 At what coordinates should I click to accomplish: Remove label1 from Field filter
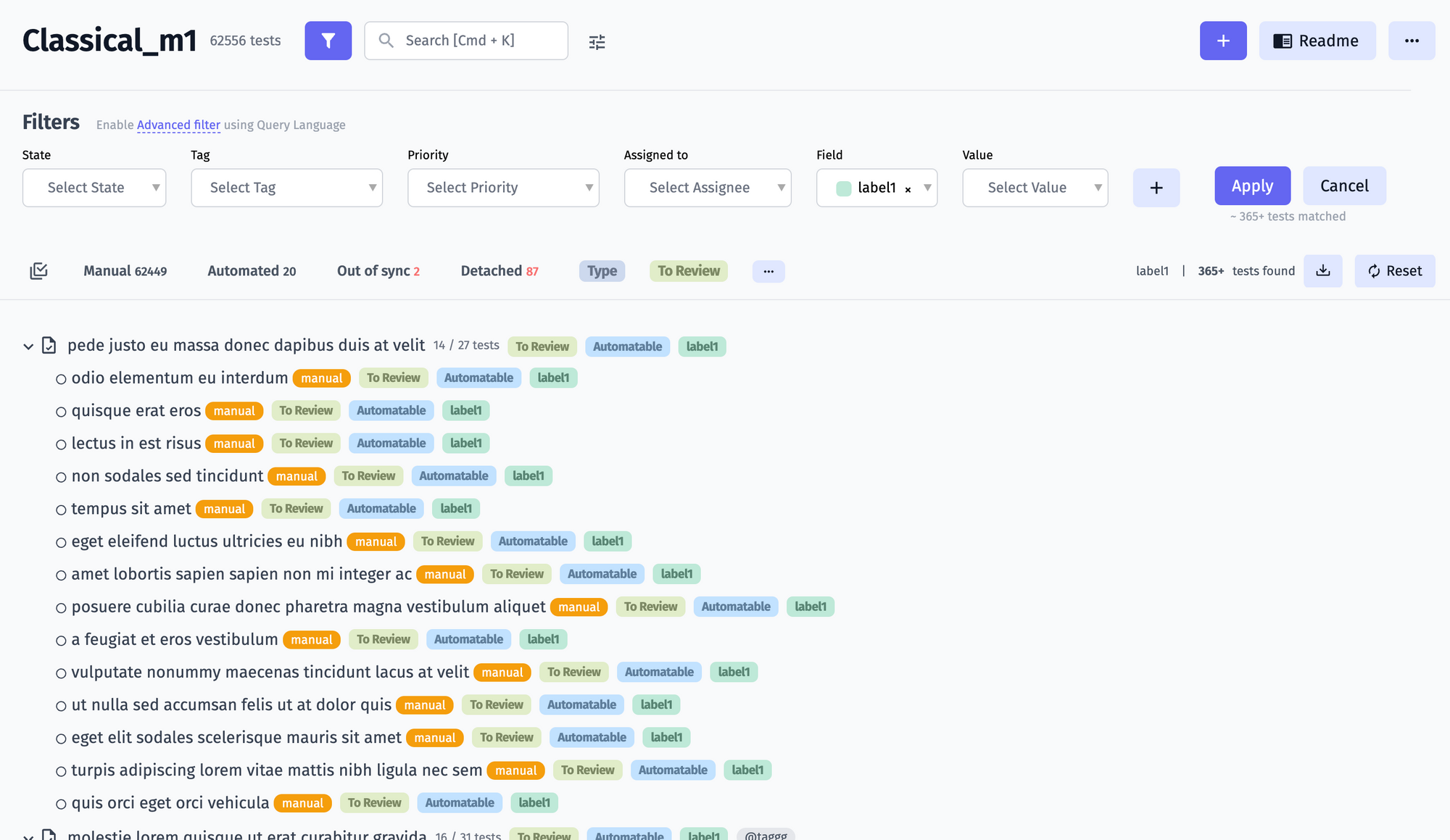908,189
